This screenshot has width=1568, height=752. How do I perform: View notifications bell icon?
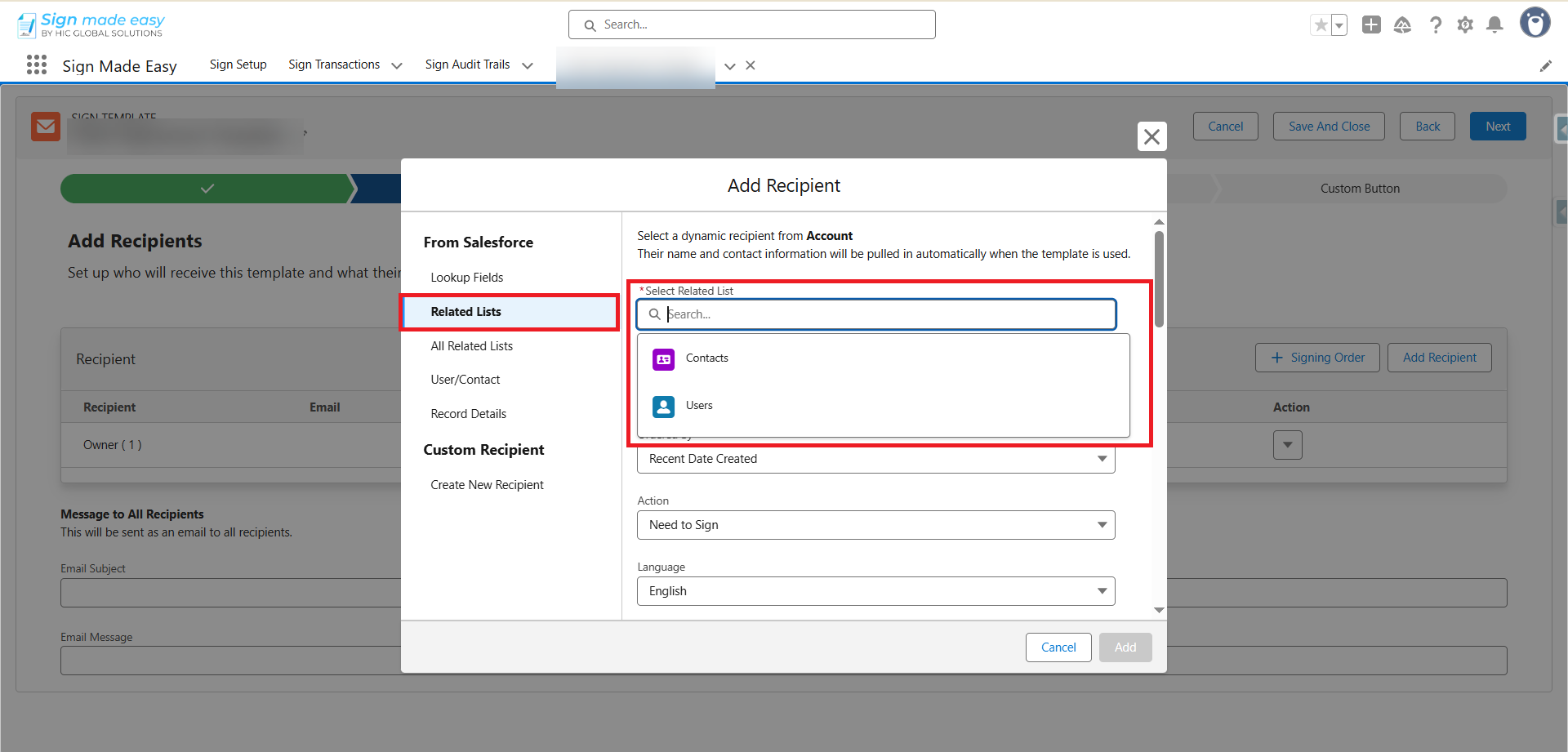1494,25
